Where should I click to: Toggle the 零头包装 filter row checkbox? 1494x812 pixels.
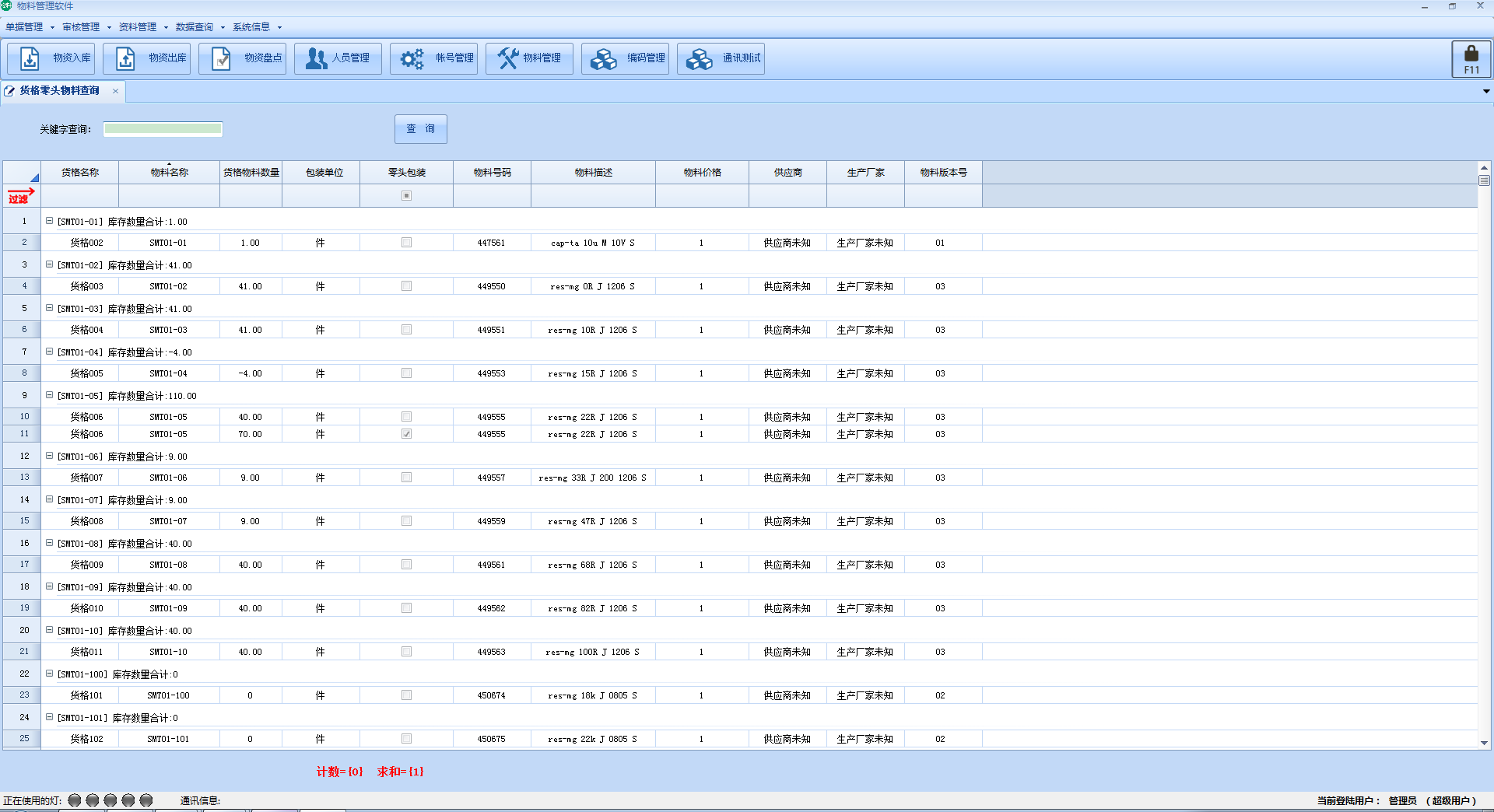tap(406, 196)
